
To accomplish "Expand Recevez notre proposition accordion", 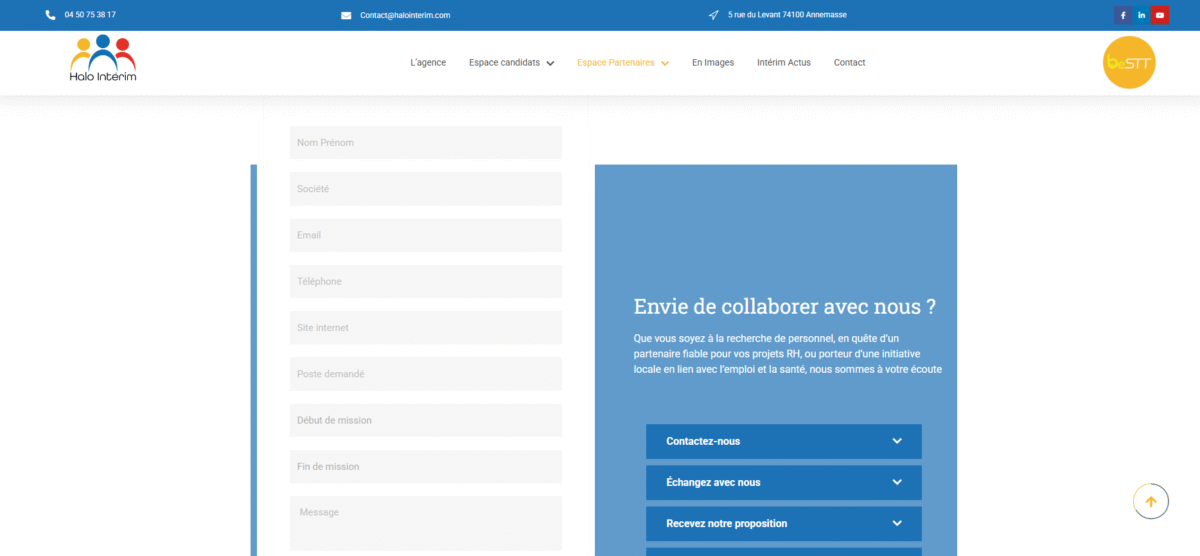I will 784,523.
